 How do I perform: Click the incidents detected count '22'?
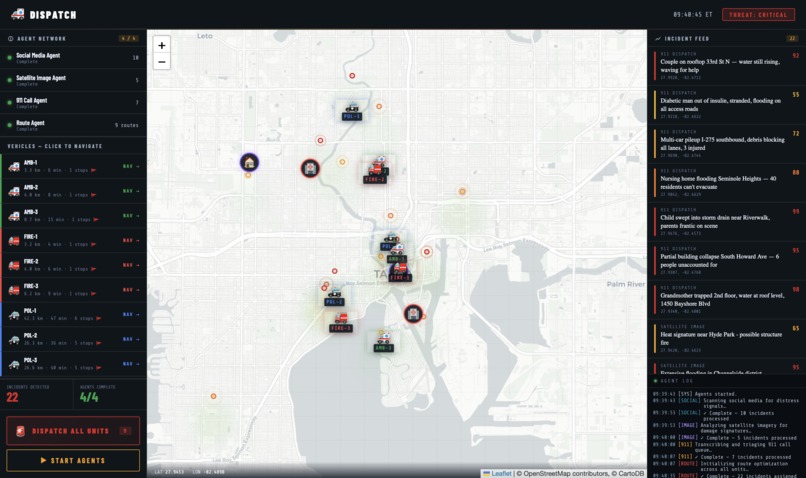(12, 397)
